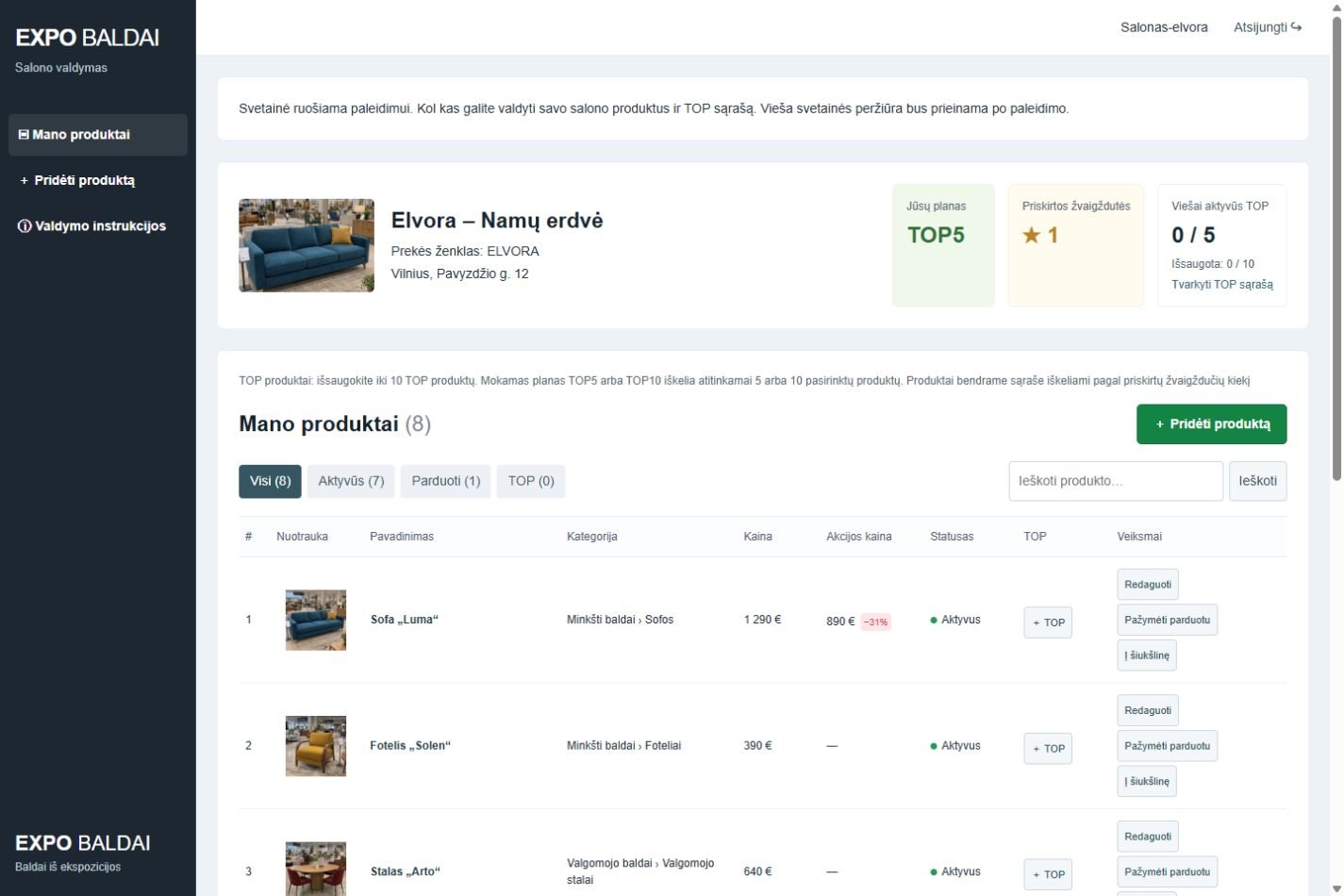1344x896 pixels.
Task: Click Redaguoti for Stalas „Arto“
Action: (1148, 837)
